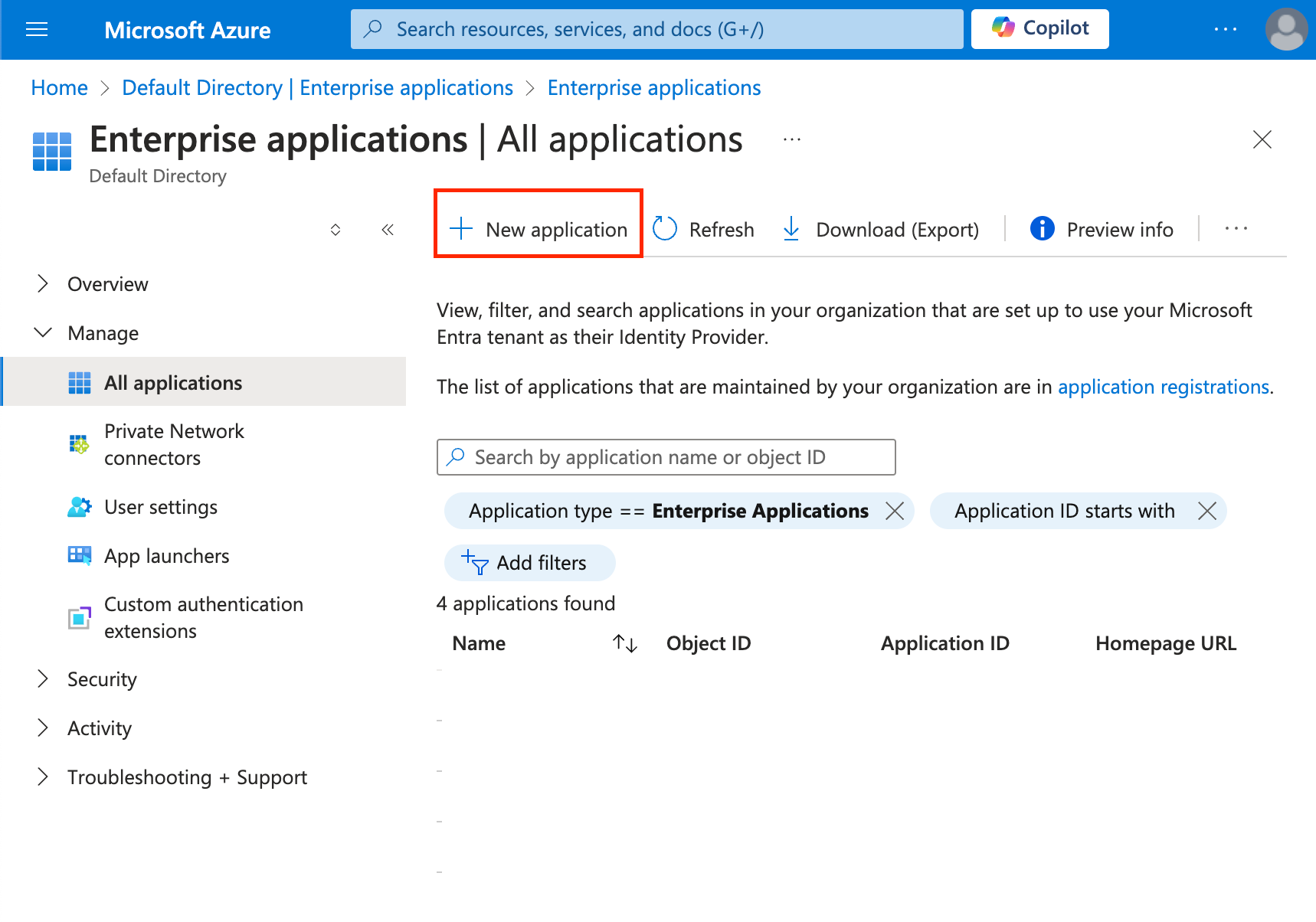This screenshot has width=1316, height=922.
Task: Click the Private Network connectors icon
Action: point(80,444)
